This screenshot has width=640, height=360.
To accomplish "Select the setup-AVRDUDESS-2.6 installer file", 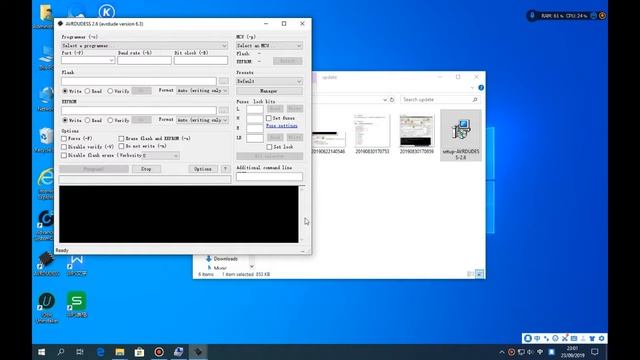I will 461,136.
